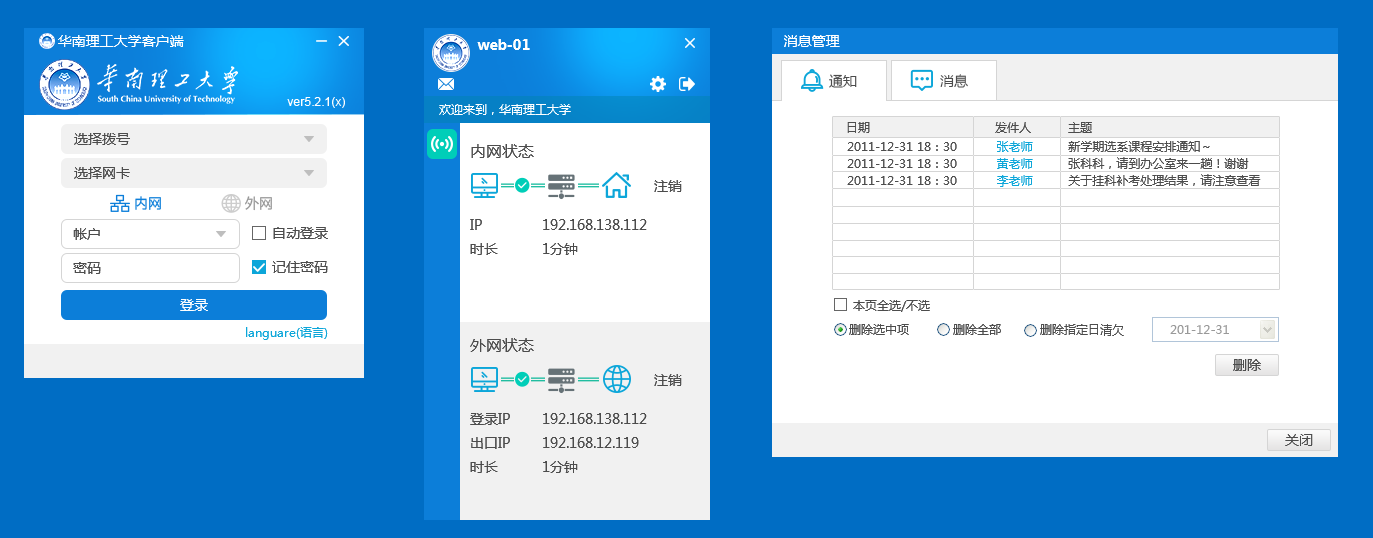Click the 出口IP value 192.168.12.119
1373x538 pixels.
click(590, 443)
